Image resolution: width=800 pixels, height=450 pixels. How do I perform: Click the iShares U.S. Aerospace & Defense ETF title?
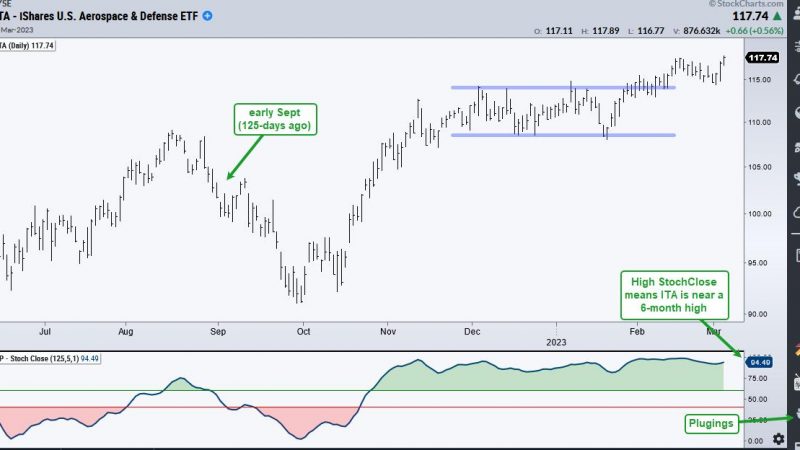(x=98, y=16)
